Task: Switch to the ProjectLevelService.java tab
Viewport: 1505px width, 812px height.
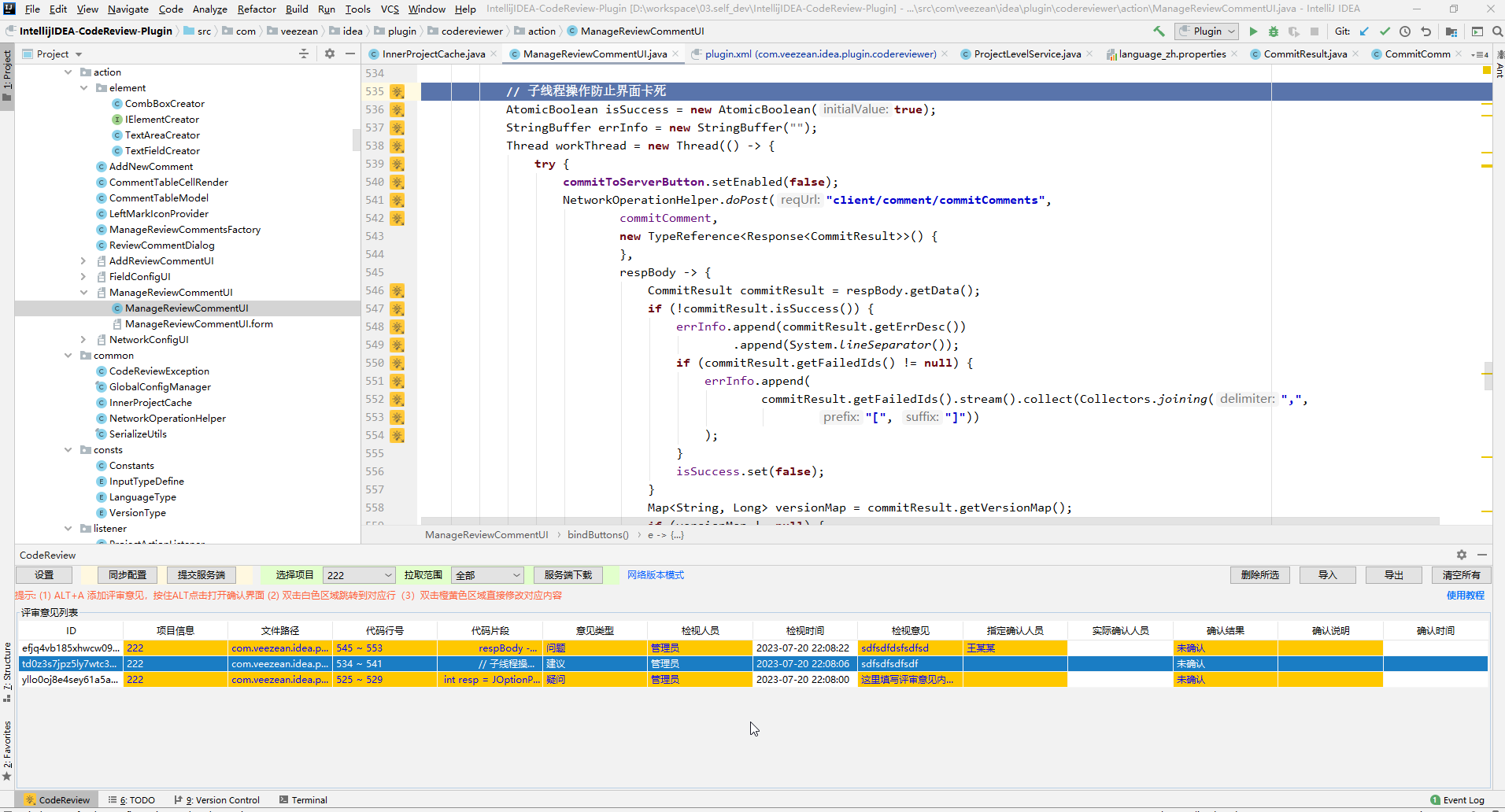Action: point(1026,54)
